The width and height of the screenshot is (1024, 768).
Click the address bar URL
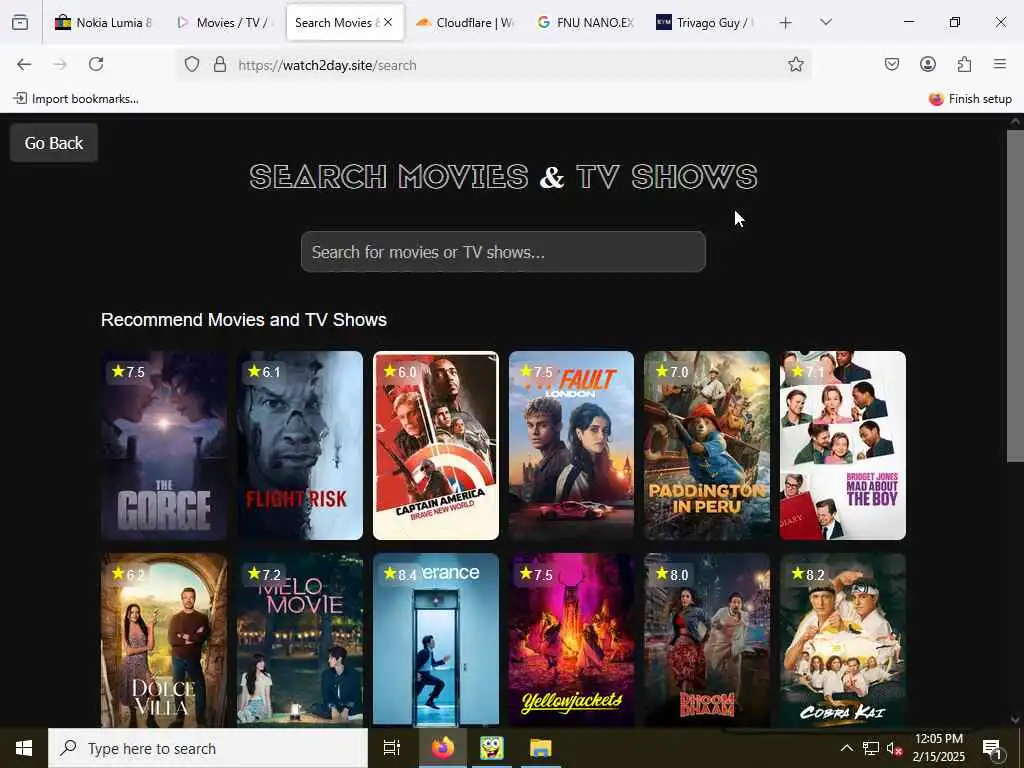[x=327, y=65]
